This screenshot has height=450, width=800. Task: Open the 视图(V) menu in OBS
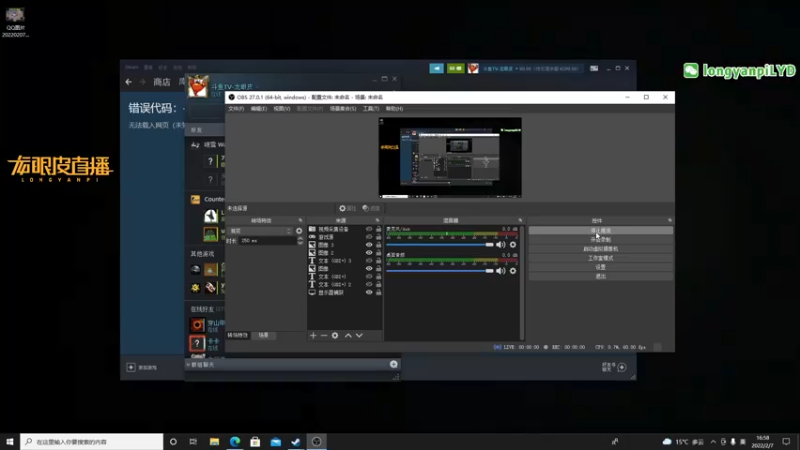[282, 109]
